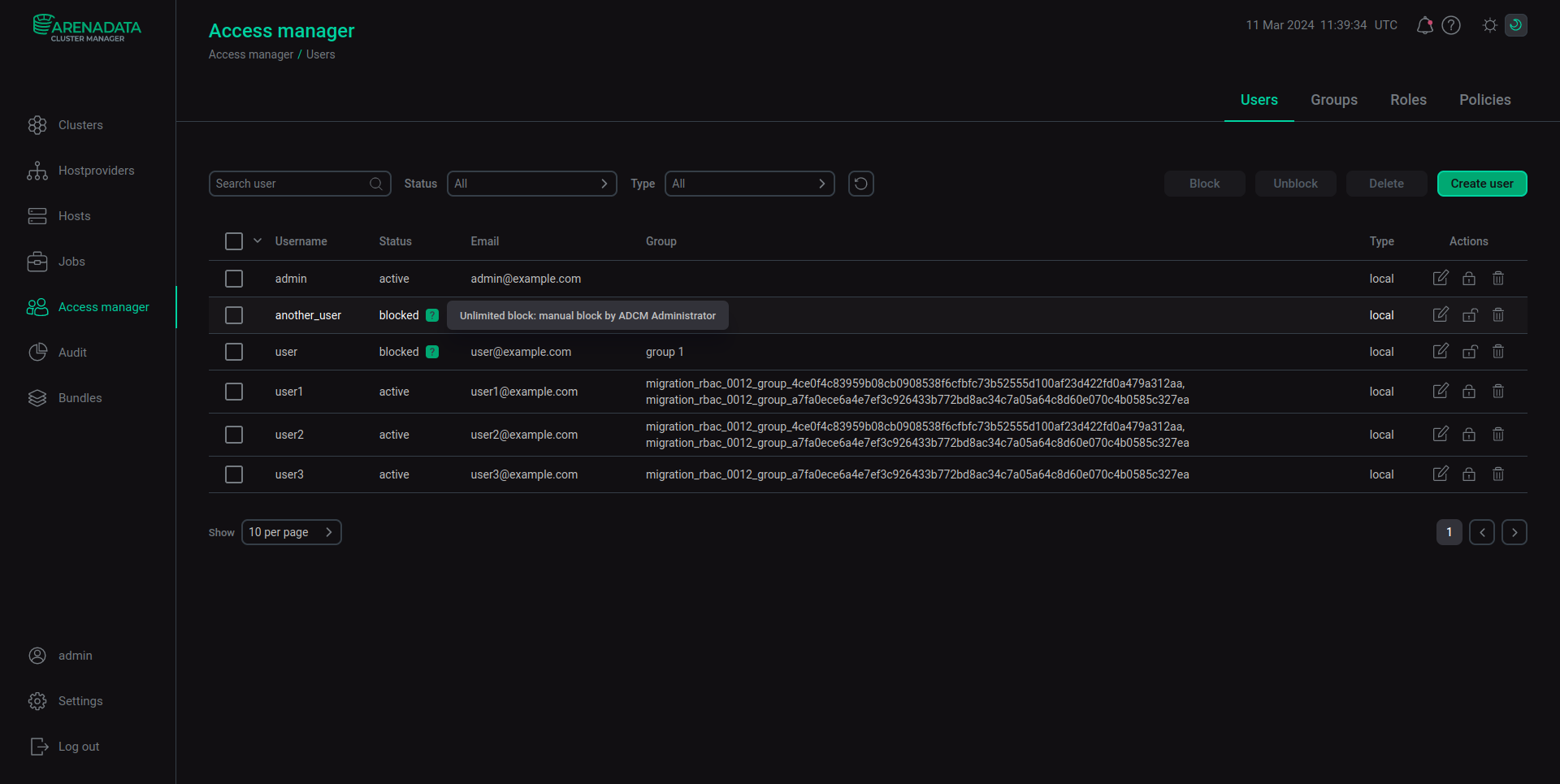
Task: Open the Type filter dropdown
Action: point(749,184)
